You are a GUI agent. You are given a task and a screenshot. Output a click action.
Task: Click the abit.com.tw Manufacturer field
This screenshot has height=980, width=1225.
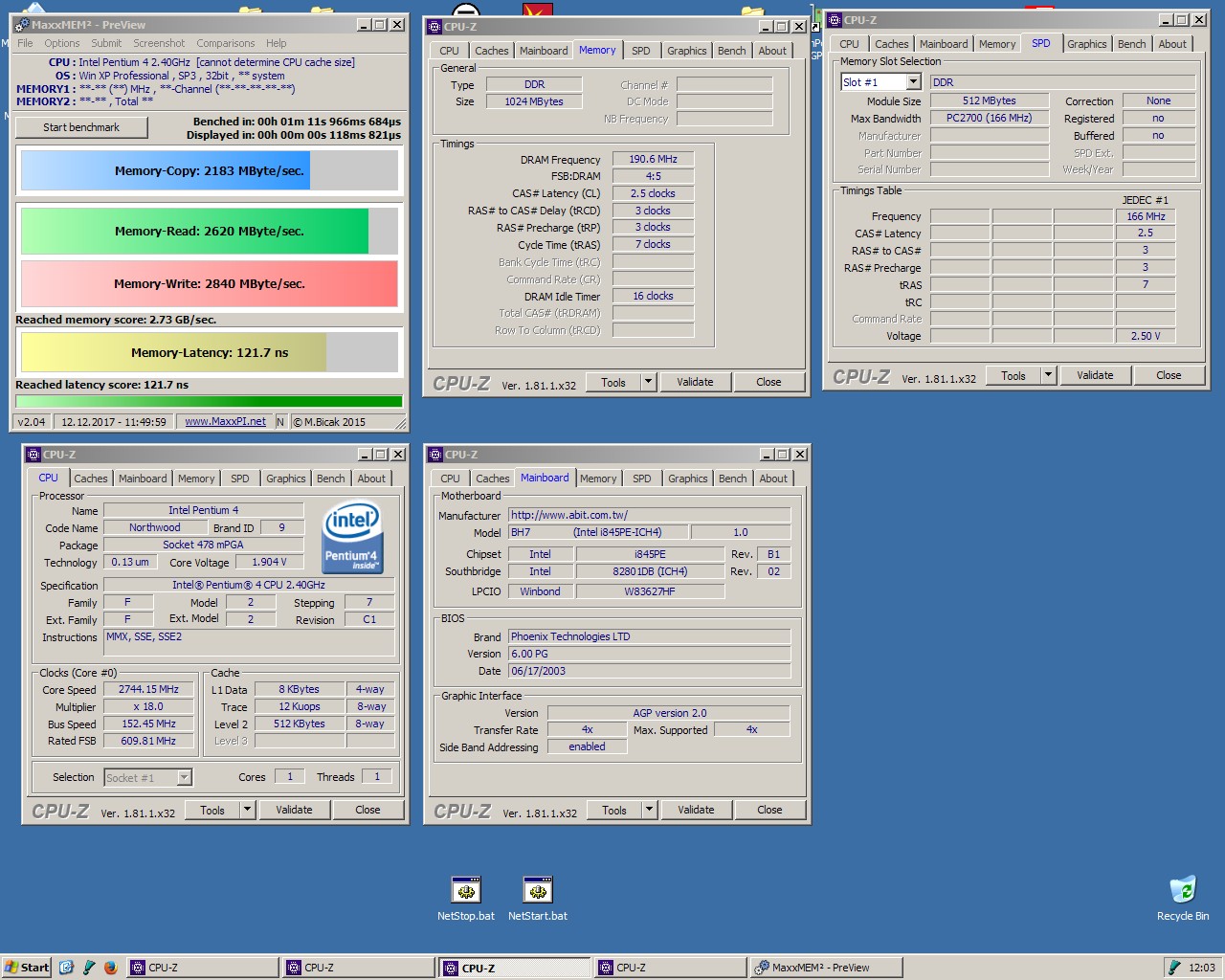649,515
